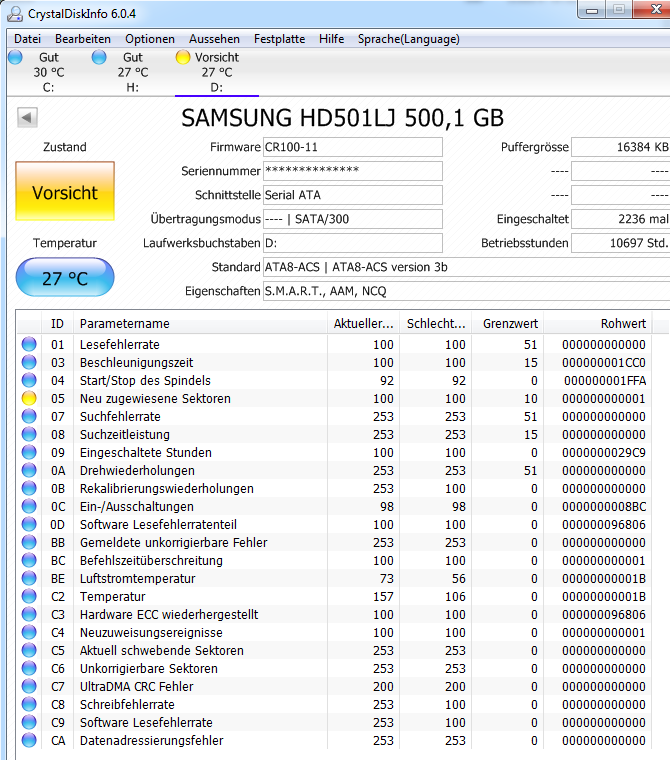Click the Standard field ATA8-ACS

tap(466, 267)
